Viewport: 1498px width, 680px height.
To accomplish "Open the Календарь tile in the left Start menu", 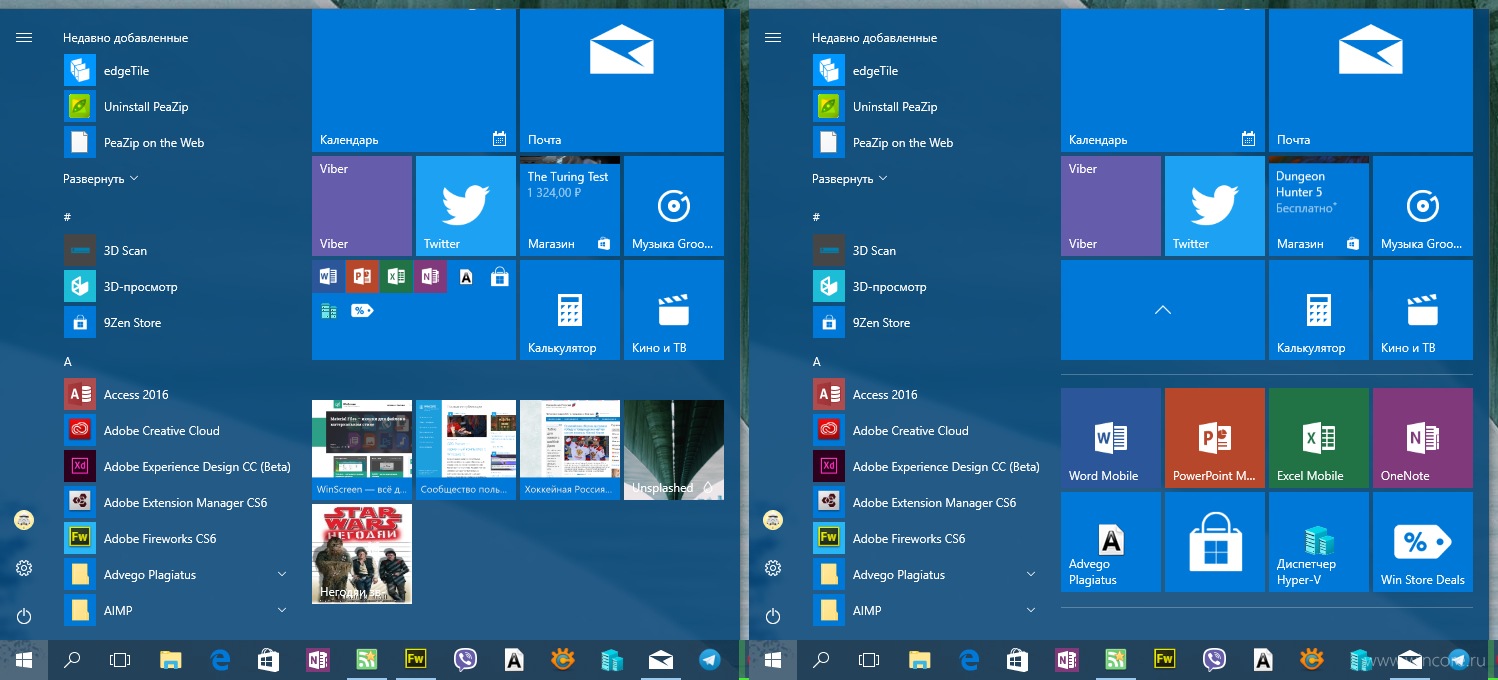I will (x=414, y=81).
